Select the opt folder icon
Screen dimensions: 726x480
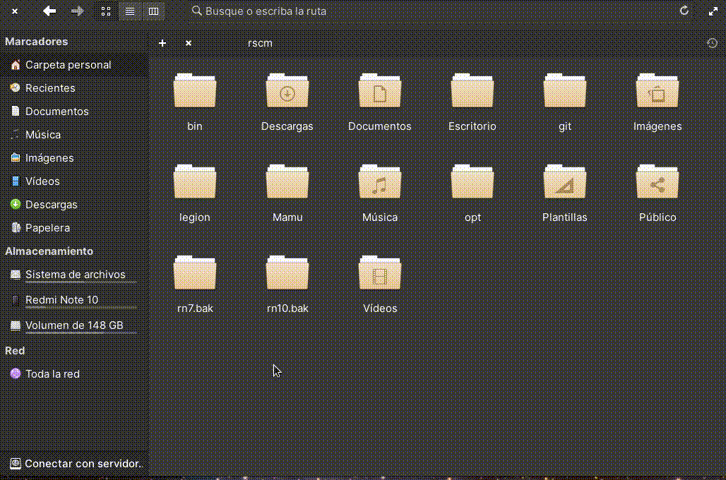[472, 182]
